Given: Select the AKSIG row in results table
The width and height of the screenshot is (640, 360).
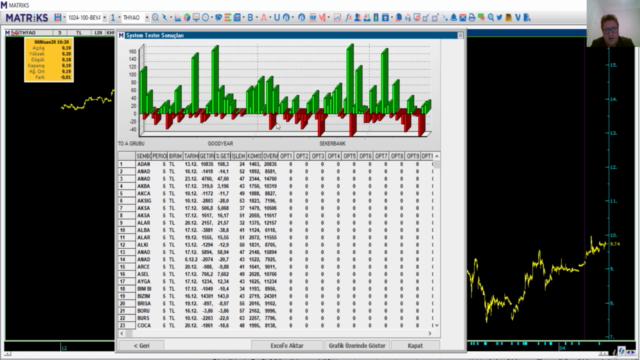Looking at the screenshot, I should 276,201.
